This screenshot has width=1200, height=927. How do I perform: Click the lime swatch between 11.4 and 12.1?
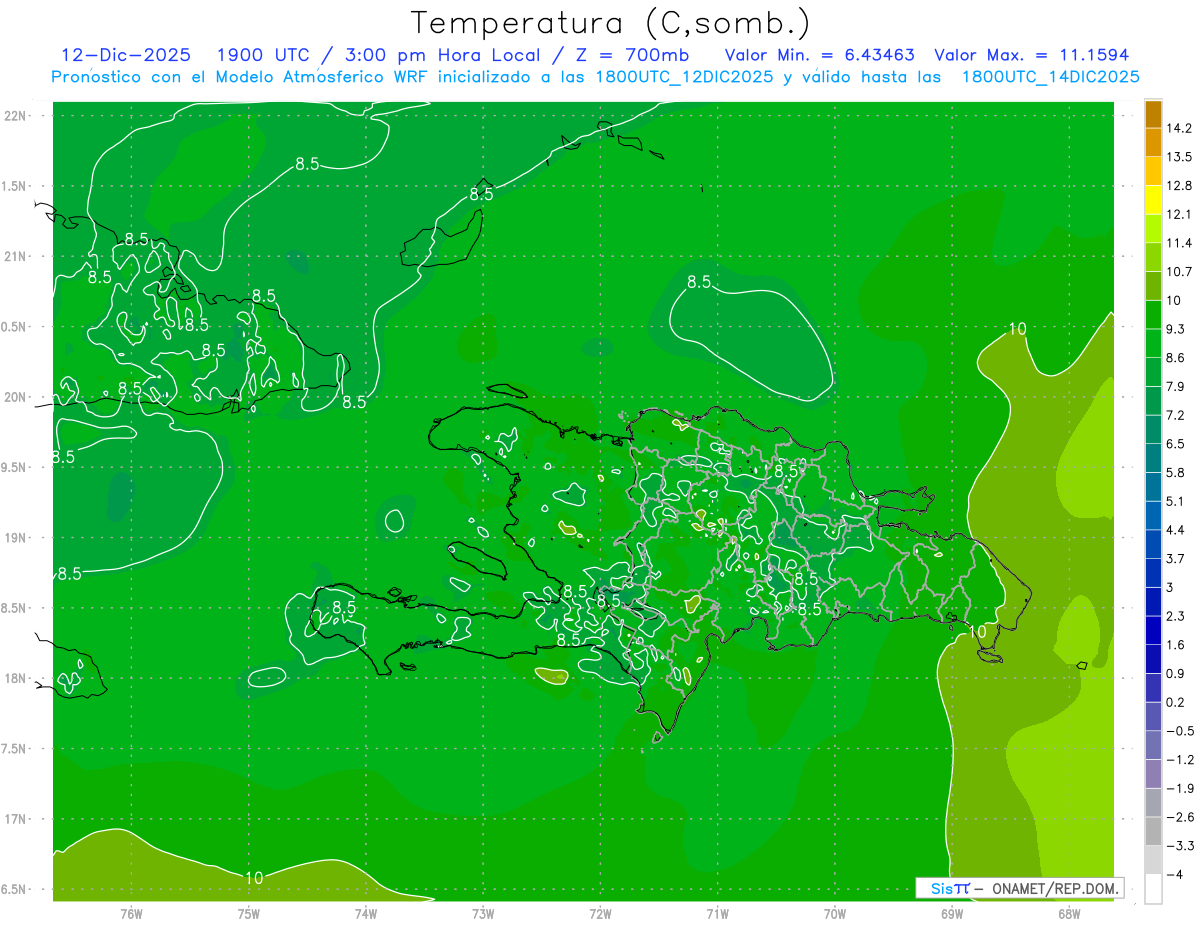click(1153, 229)
